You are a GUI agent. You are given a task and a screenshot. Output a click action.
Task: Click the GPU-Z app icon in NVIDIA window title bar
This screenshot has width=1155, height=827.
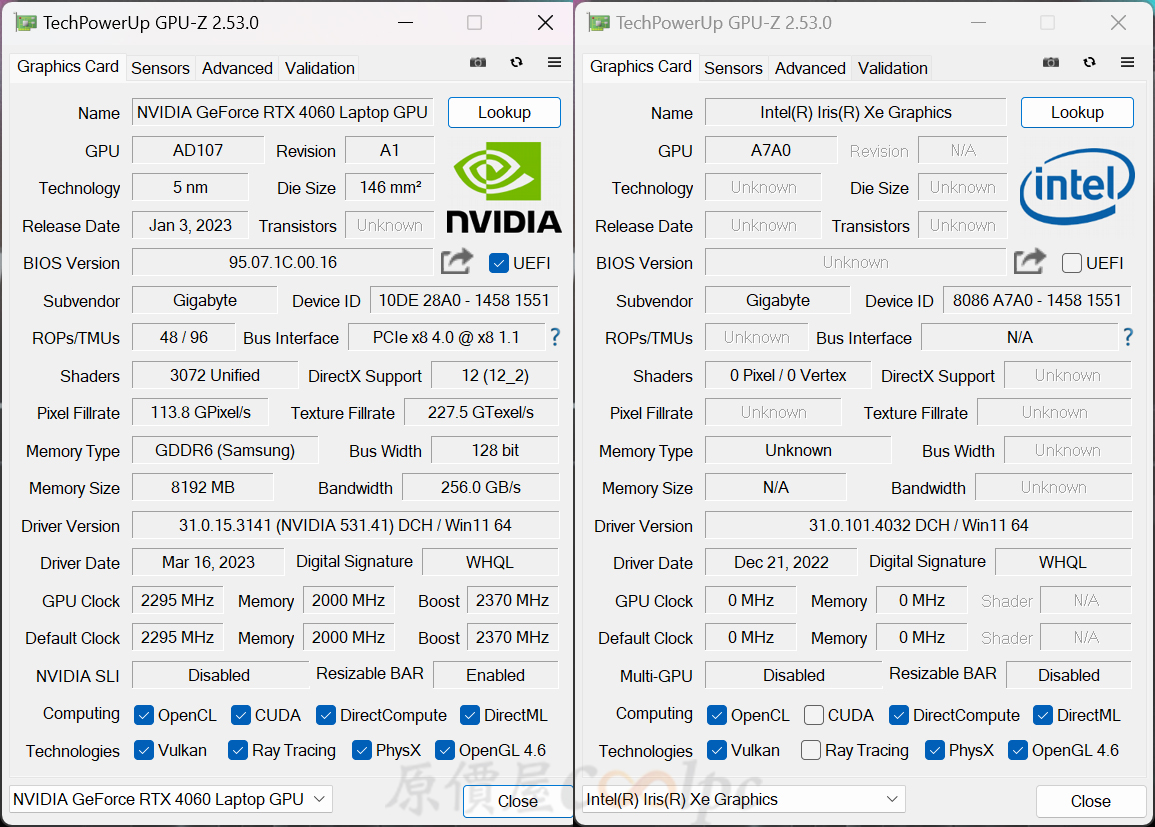click(x=26, y=23)
